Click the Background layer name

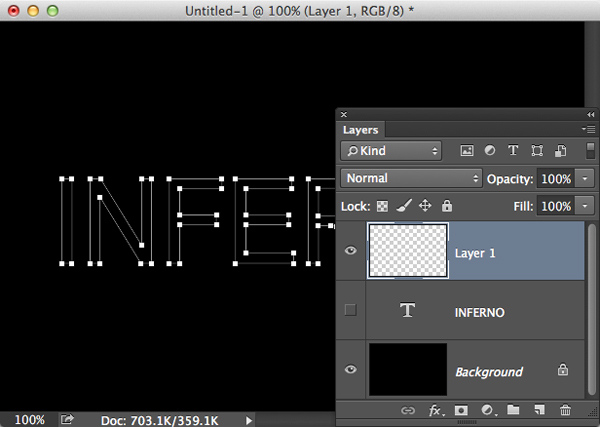pyautogui.click(x=489, y=372)
